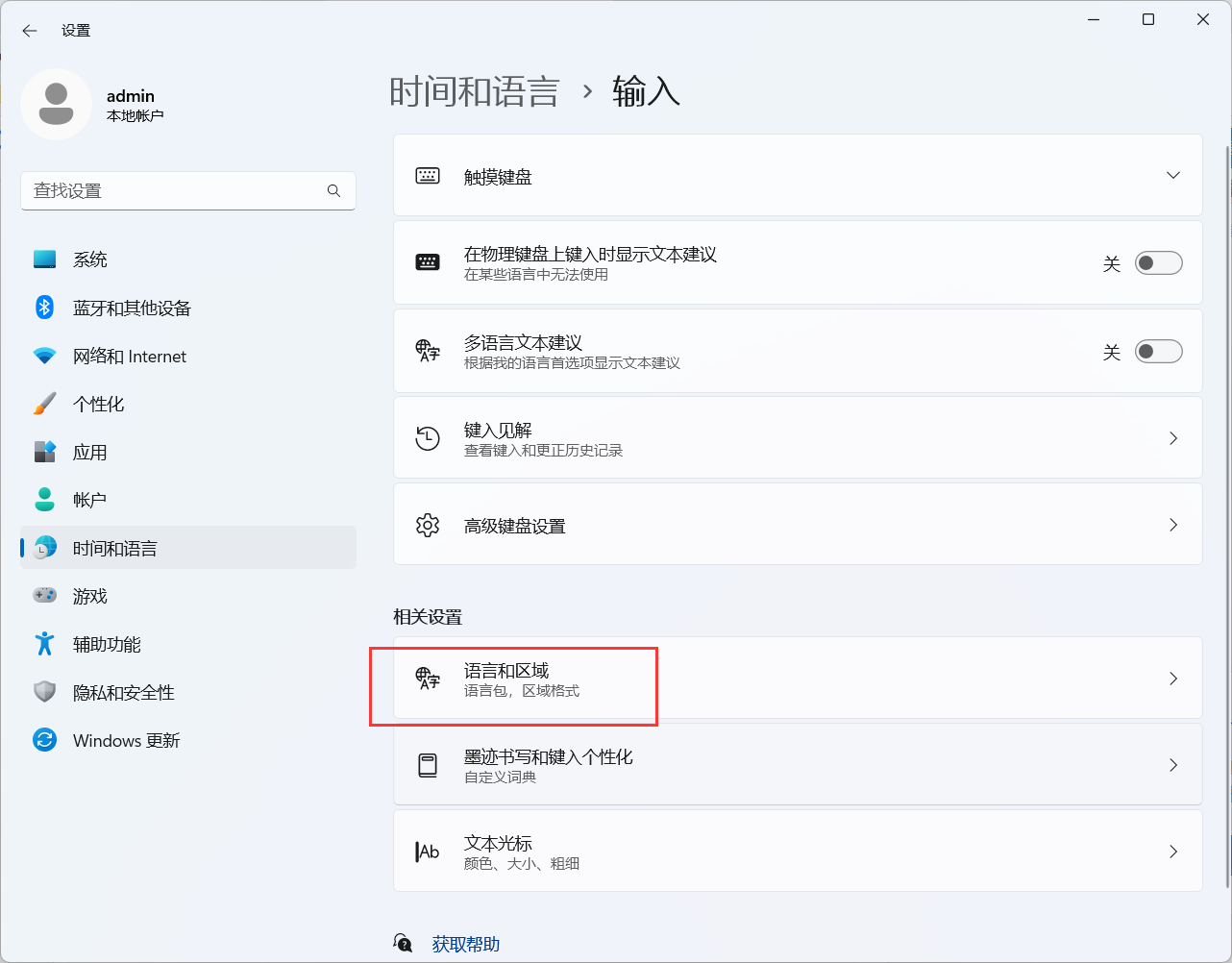Select 隐私和安全性 in the sidebar
The height and width of the screenshot is (963, 1232).
[x=188, y=692]
